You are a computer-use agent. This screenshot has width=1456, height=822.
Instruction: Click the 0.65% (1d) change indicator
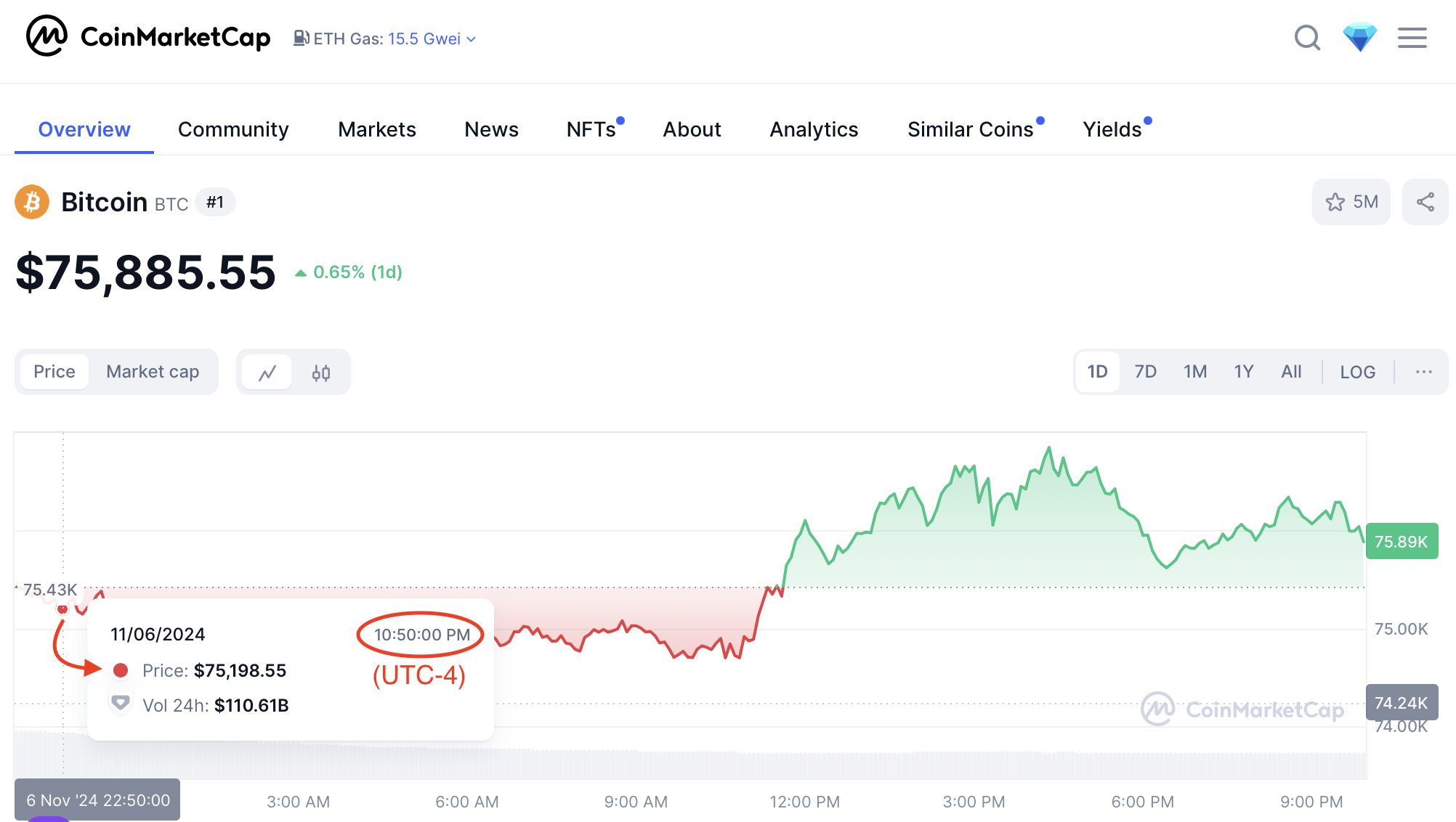(x=349, y=272)
